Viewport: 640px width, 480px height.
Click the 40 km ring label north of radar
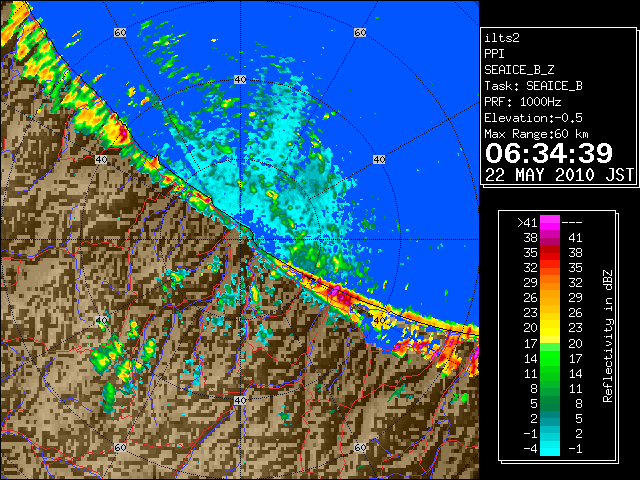(240, 80)
